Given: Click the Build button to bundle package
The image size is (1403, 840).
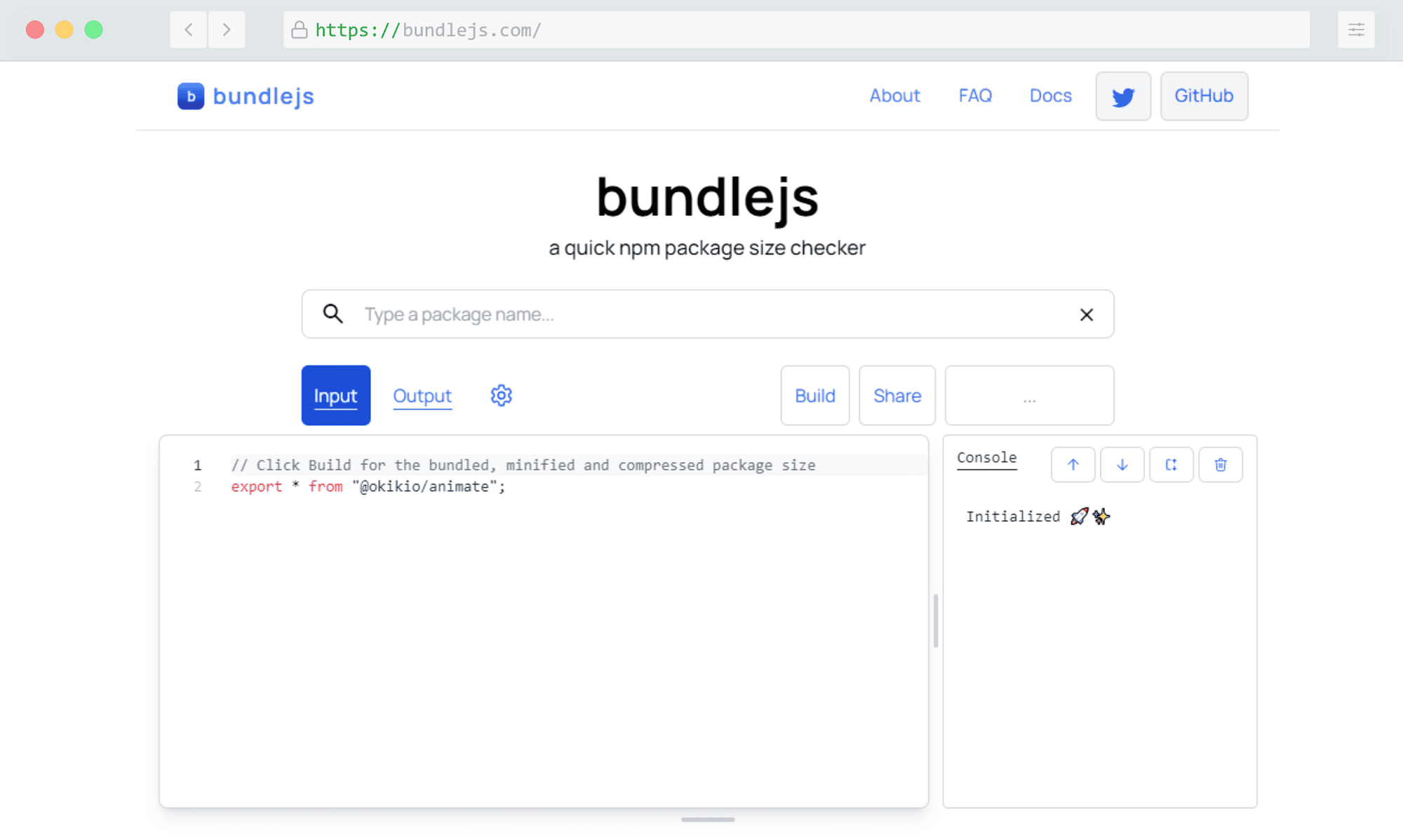Looking at the screenshot, I should pos(814,394).
